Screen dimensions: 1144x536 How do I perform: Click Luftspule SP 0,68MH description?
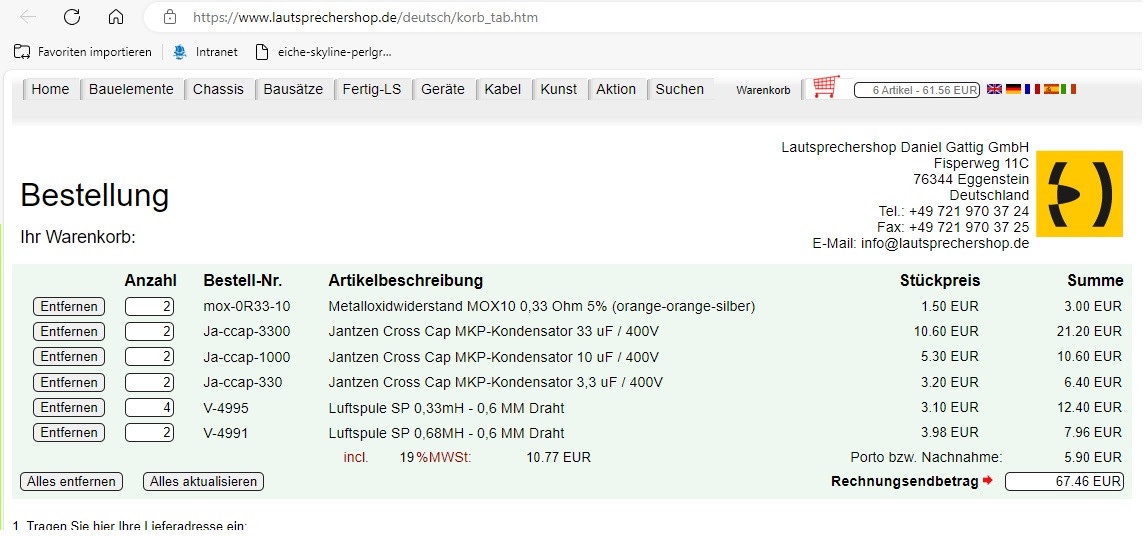point(447,432)
